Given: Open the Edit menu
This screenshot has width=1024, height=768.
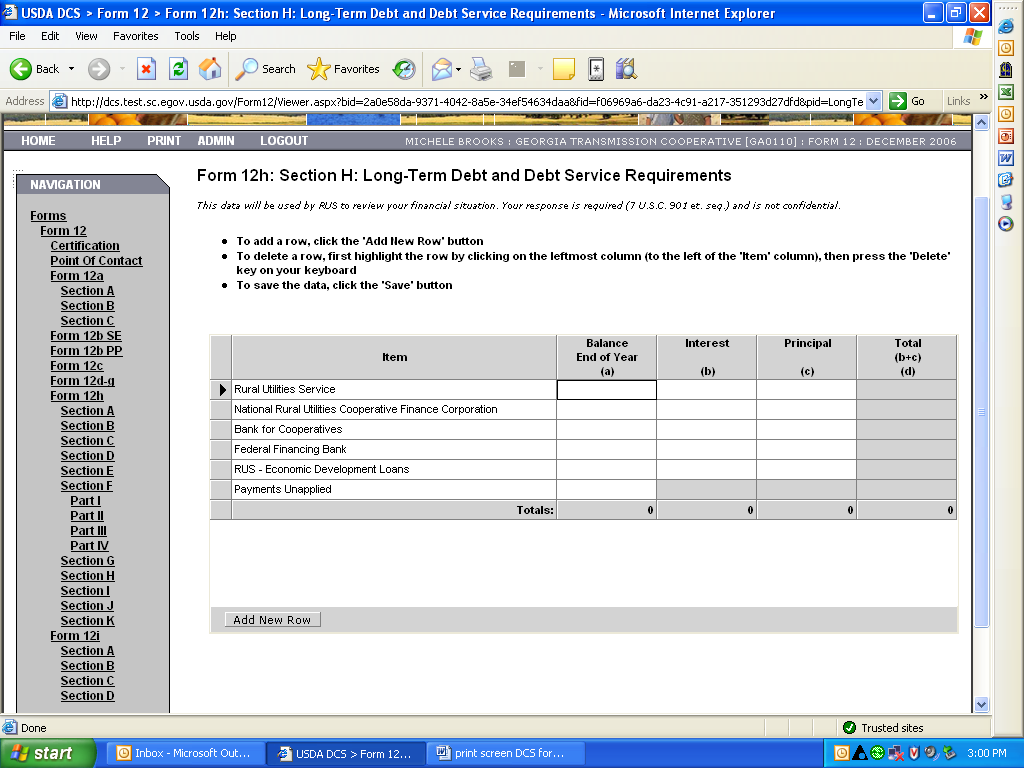Looking at the screenshot, I should coord(50,36).
